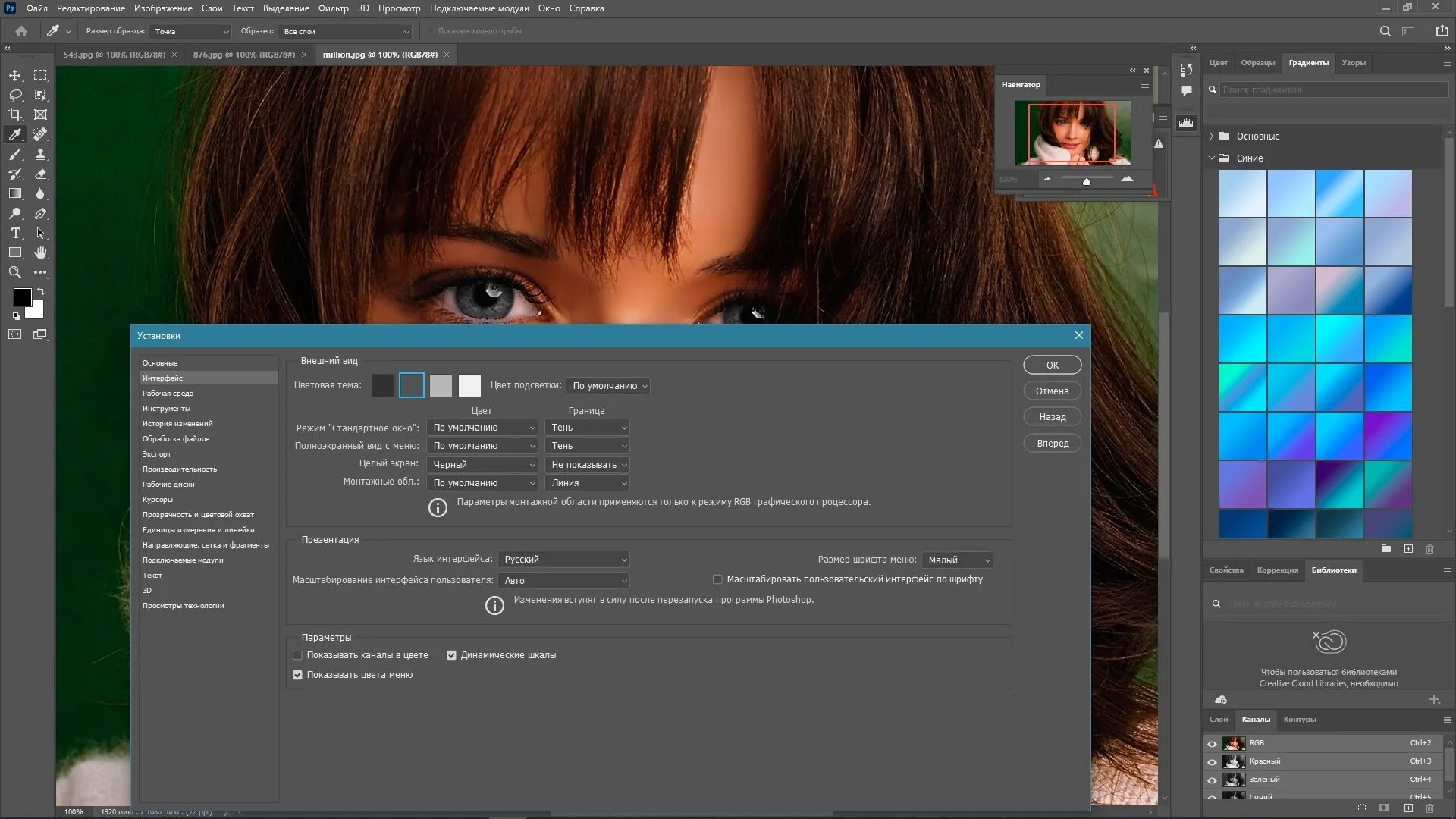Select the Type tool
Viewport: 1456px width, 819px height.
(15, 233)
